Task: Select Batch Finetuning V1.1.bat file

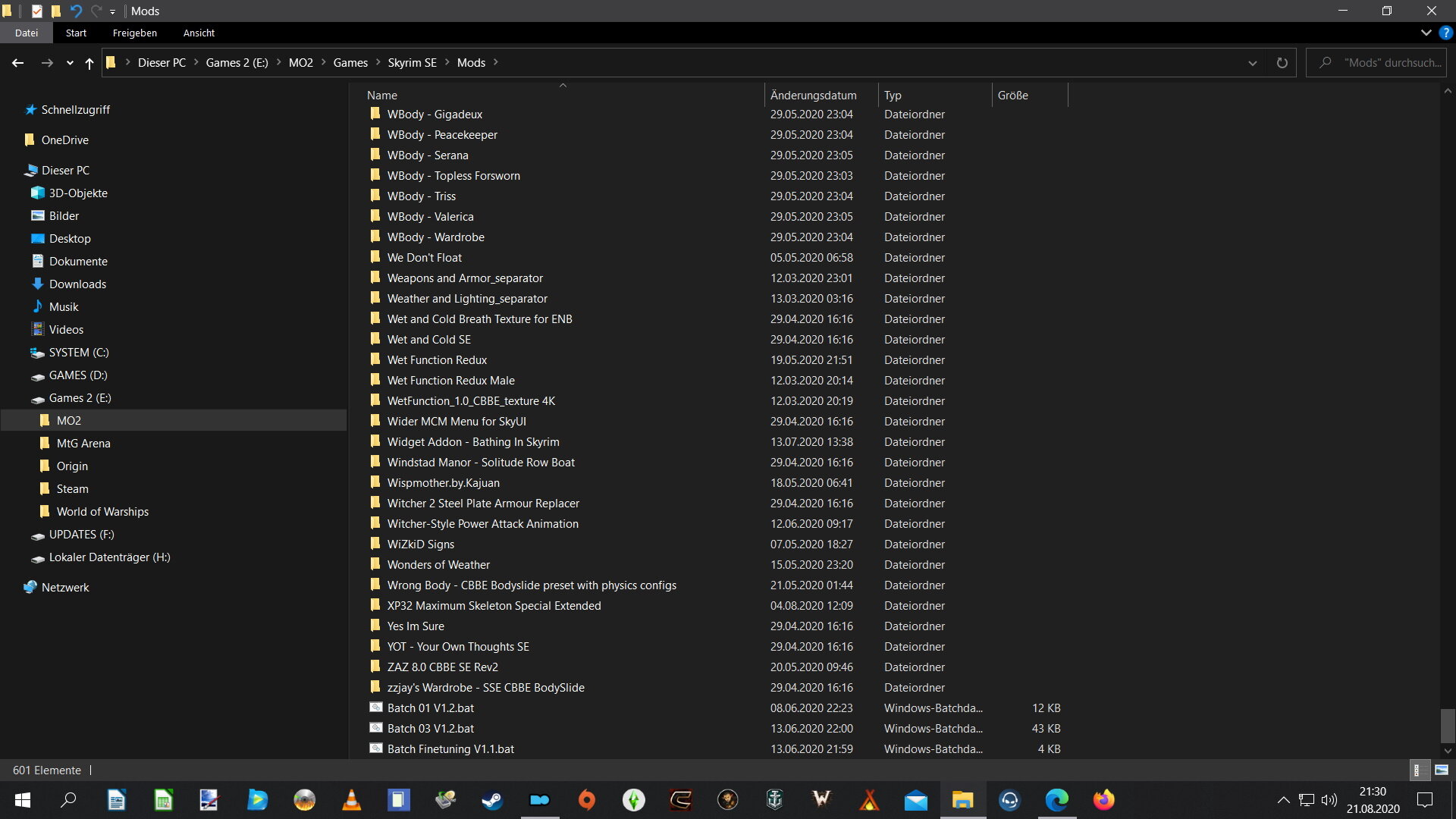Action: pyautogui.click(x=450, y=748)
